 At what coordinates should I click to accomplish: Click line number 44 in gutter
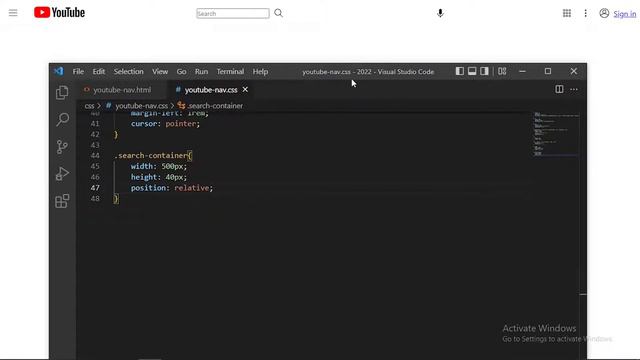point(95,156)
